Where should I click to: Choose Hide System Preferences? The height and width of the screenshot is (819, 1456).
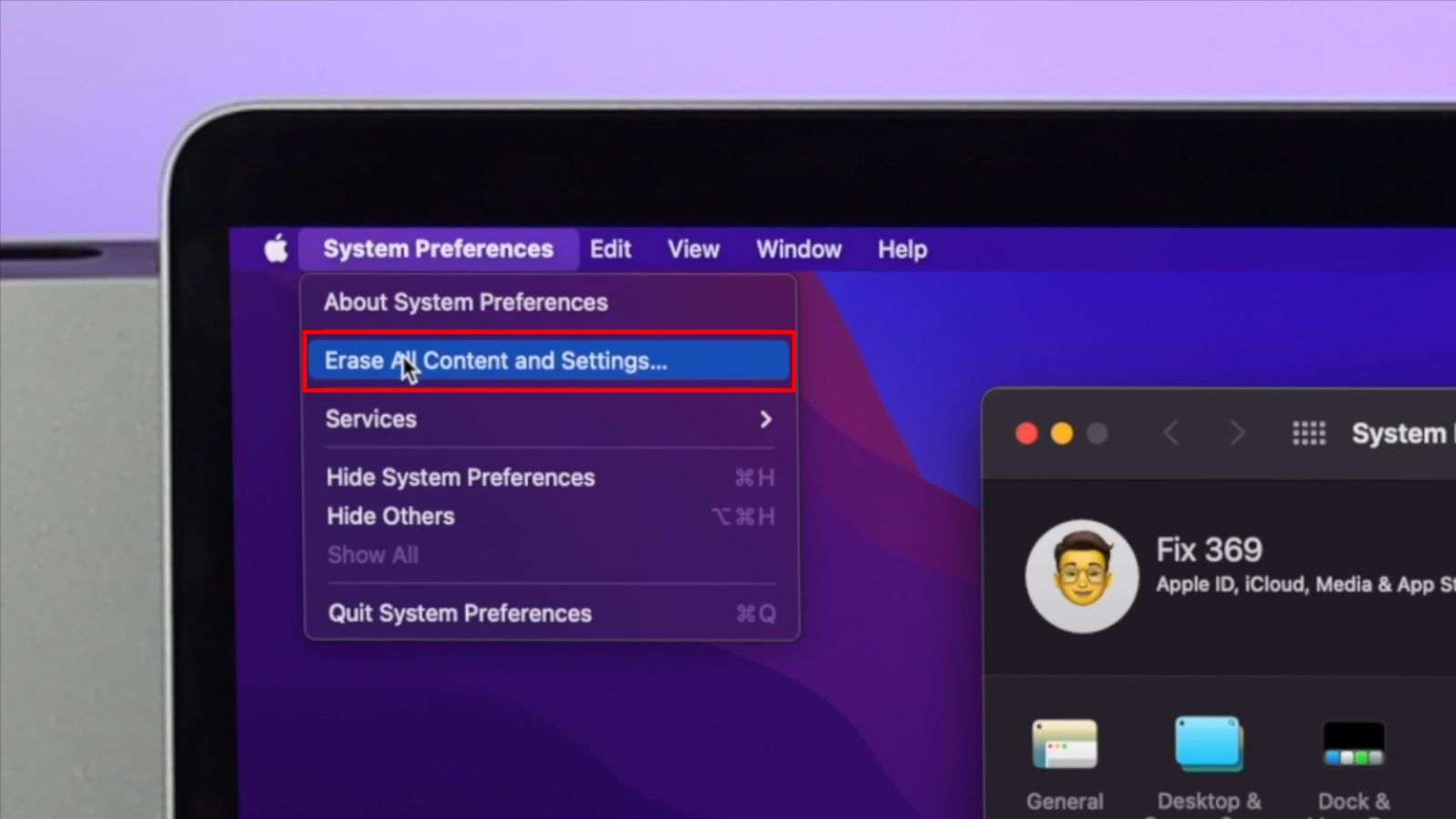point(550,477)
